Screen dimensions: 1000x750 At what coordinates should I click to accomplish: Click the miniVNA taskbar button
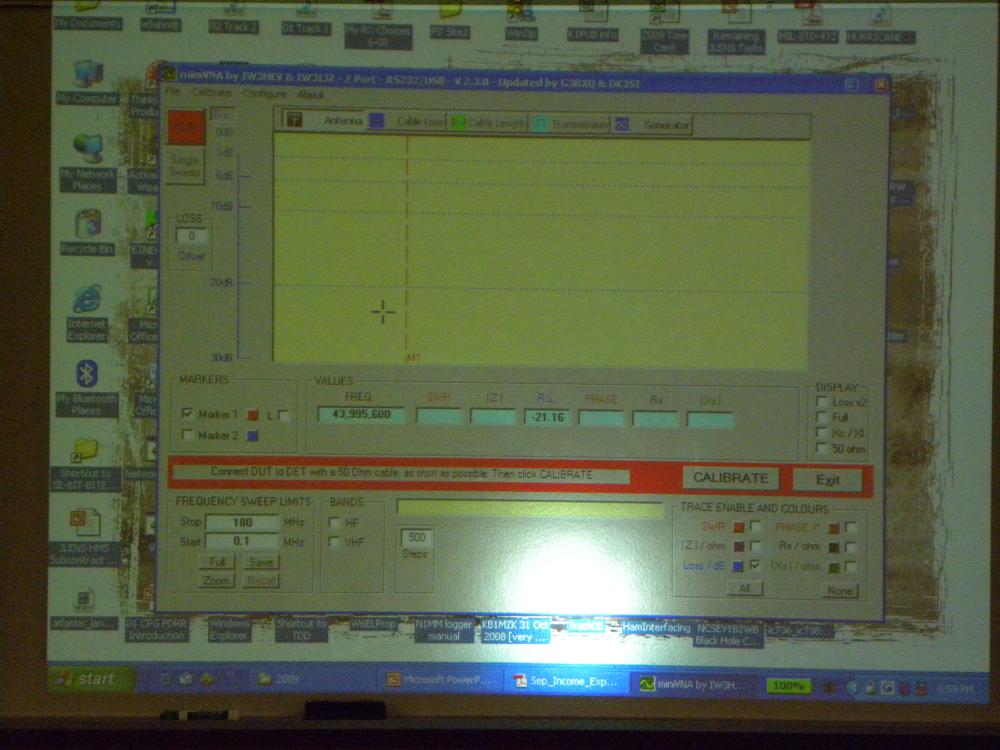[693, 684]
